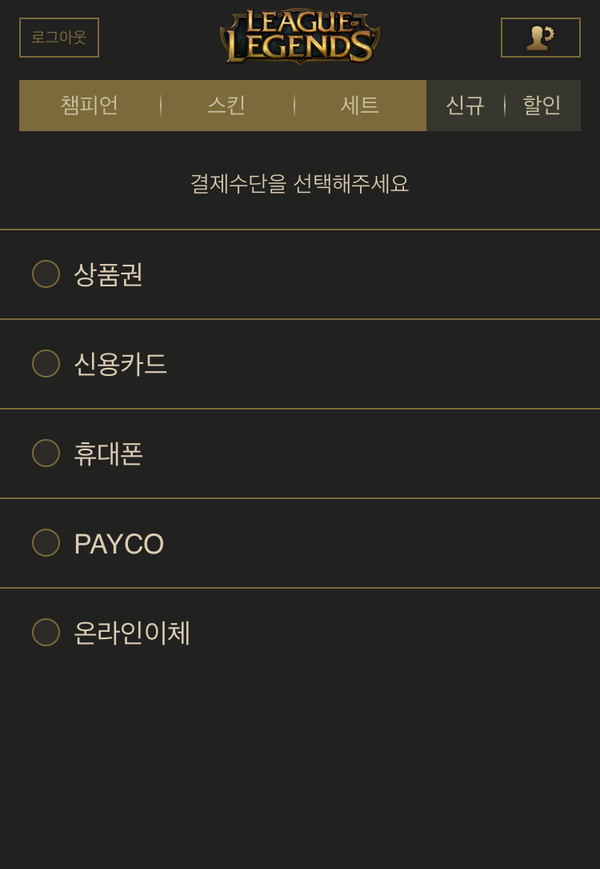
Task: View the 할인 sale tab
Action: tap(542, 105)
